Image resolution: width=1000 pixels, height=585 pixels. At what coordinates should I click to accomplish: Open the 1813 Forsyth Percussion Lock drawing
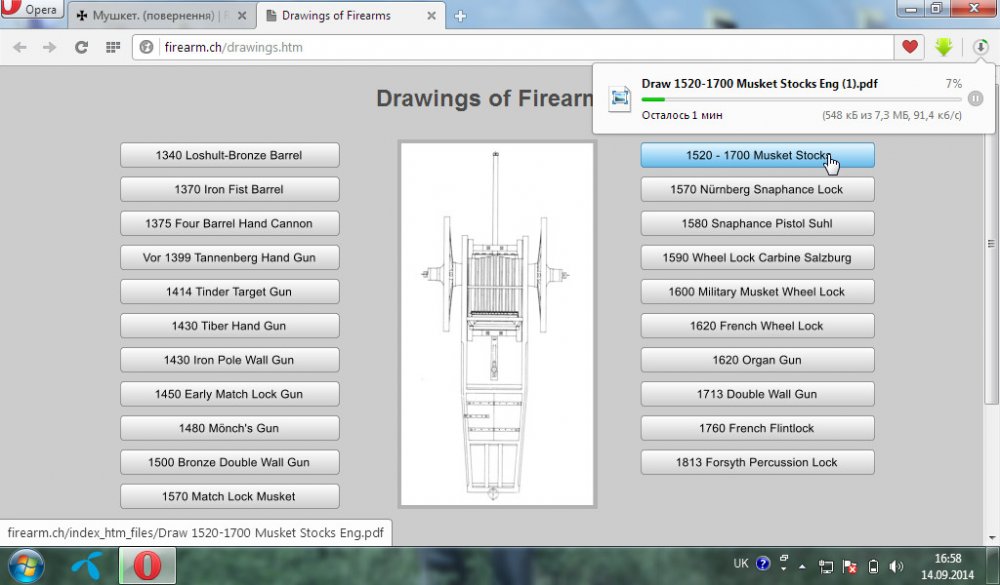click(x=757, y=463)
